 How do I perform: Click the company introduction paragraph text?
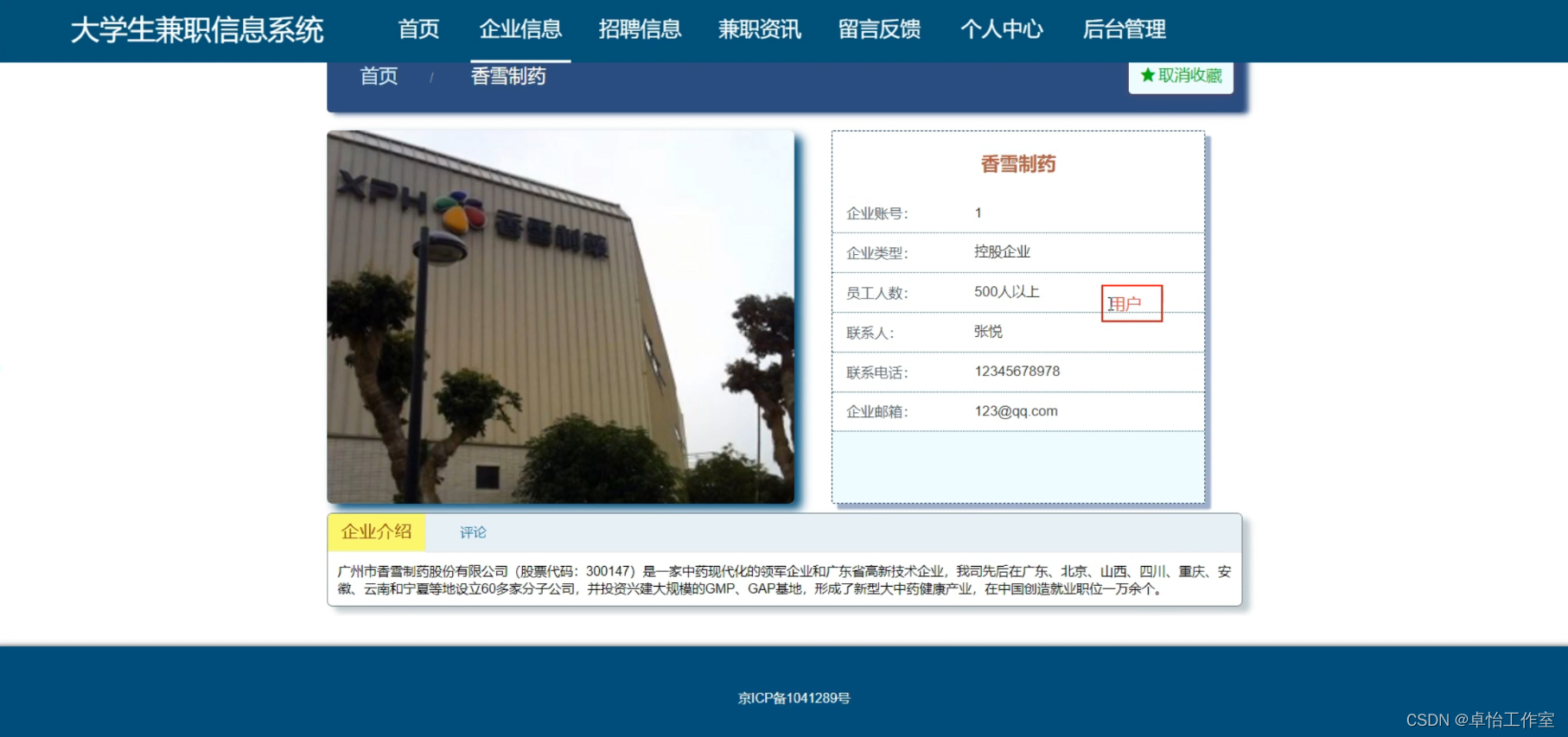pyautogui.click(x=784, y=580)
